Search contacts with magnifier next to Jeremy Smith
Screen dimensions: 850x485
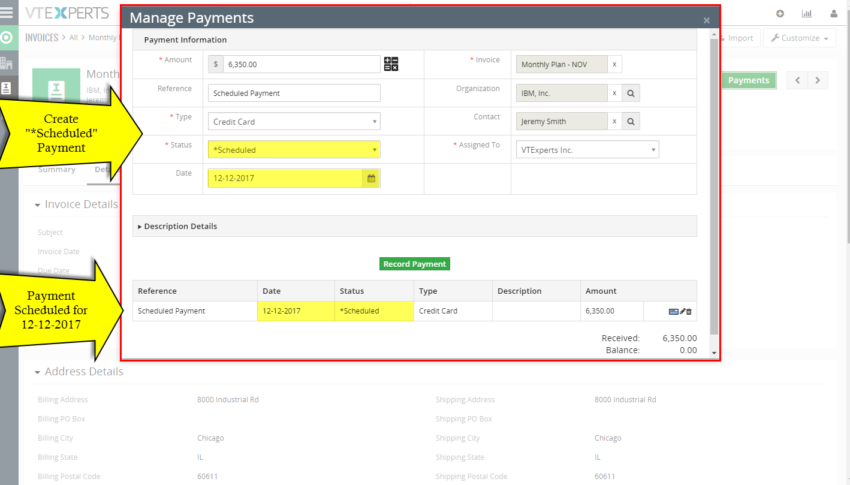(x=631, y=121)
